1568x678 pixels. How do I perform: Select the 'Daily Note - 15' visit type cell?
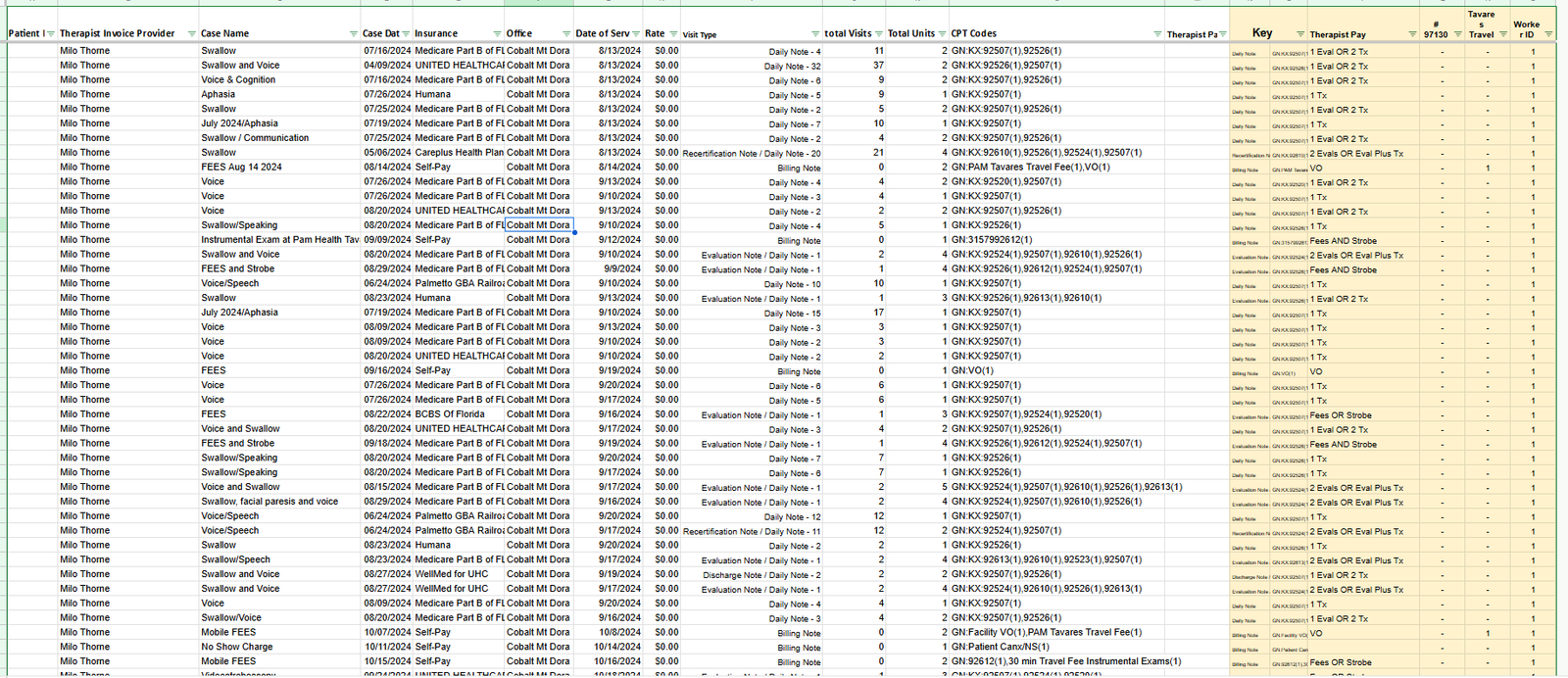coord(752,313)
